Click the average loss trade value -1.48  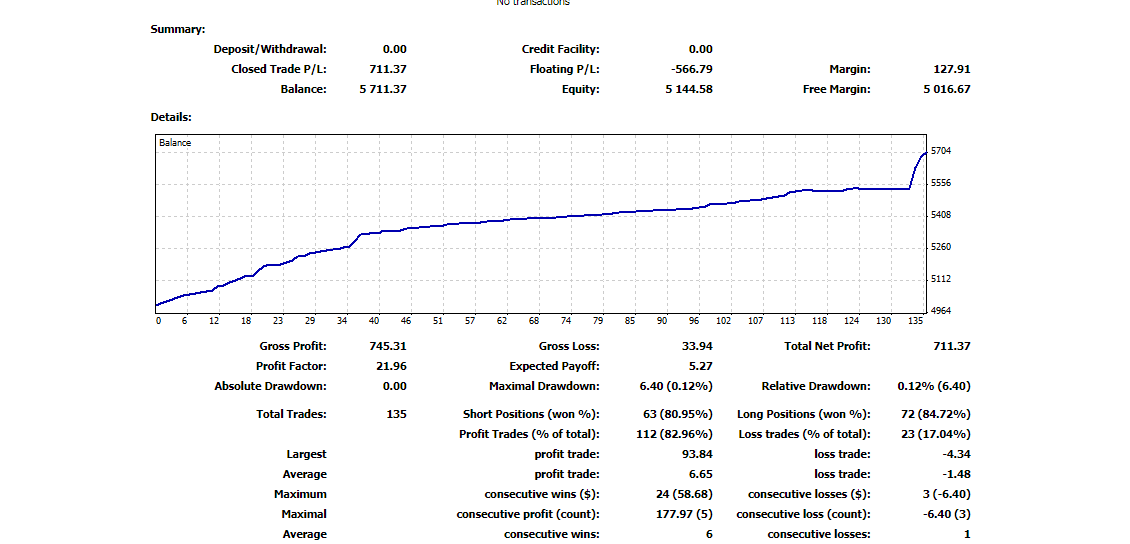[x=956, y=474]
